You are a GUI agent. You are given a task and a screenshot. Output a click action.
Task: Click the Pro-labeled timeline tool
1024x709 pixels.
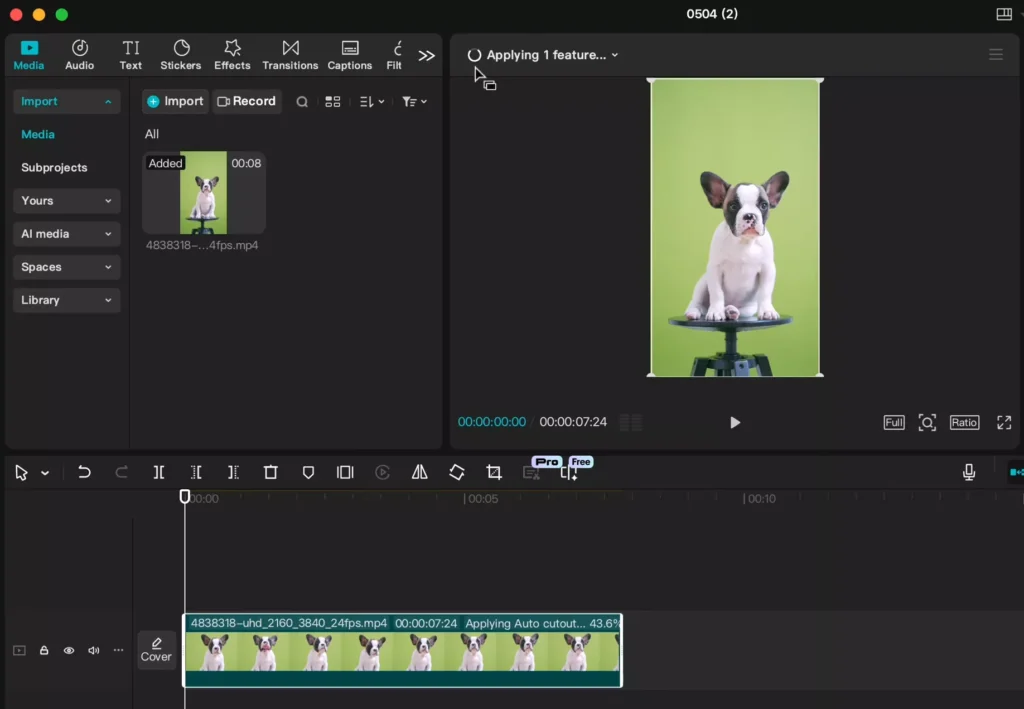click(x=532, y=472)
